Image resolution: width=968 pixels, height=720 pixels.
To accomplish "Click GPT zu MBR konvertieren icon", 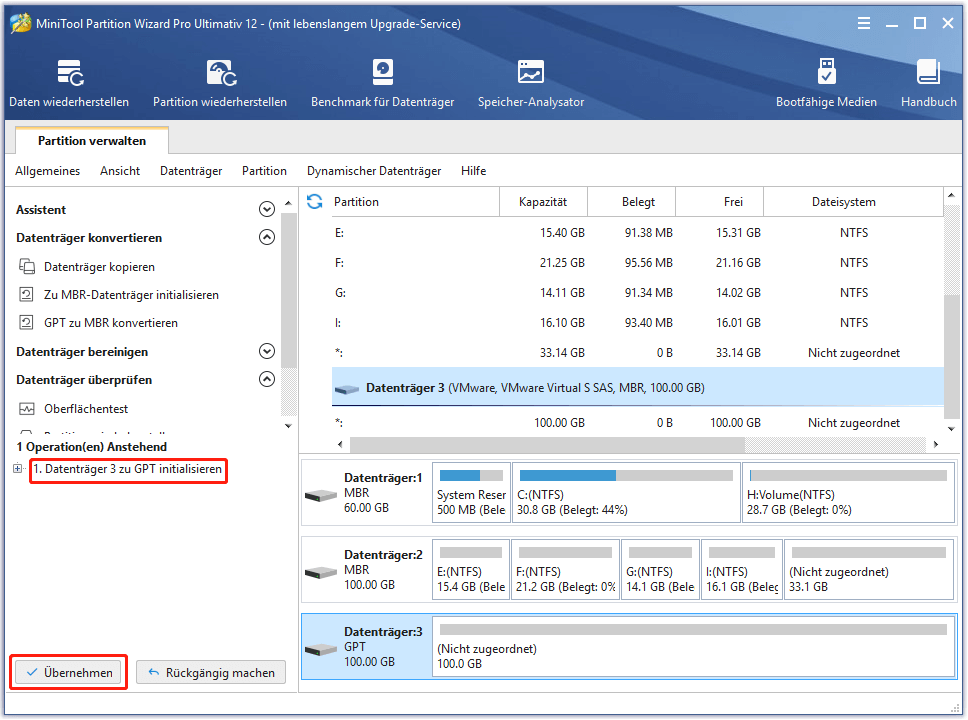I will click(x=27, y=322).
